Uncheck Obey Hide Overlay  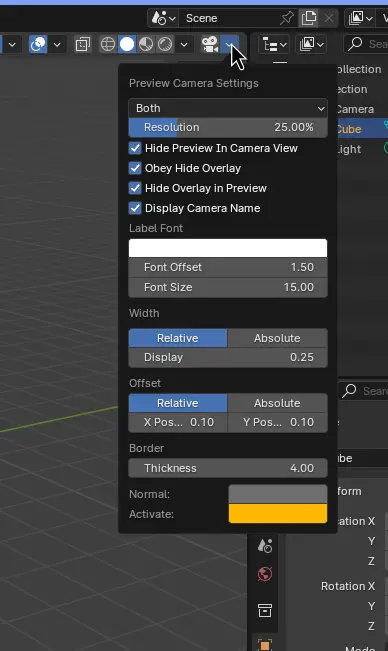135,168
